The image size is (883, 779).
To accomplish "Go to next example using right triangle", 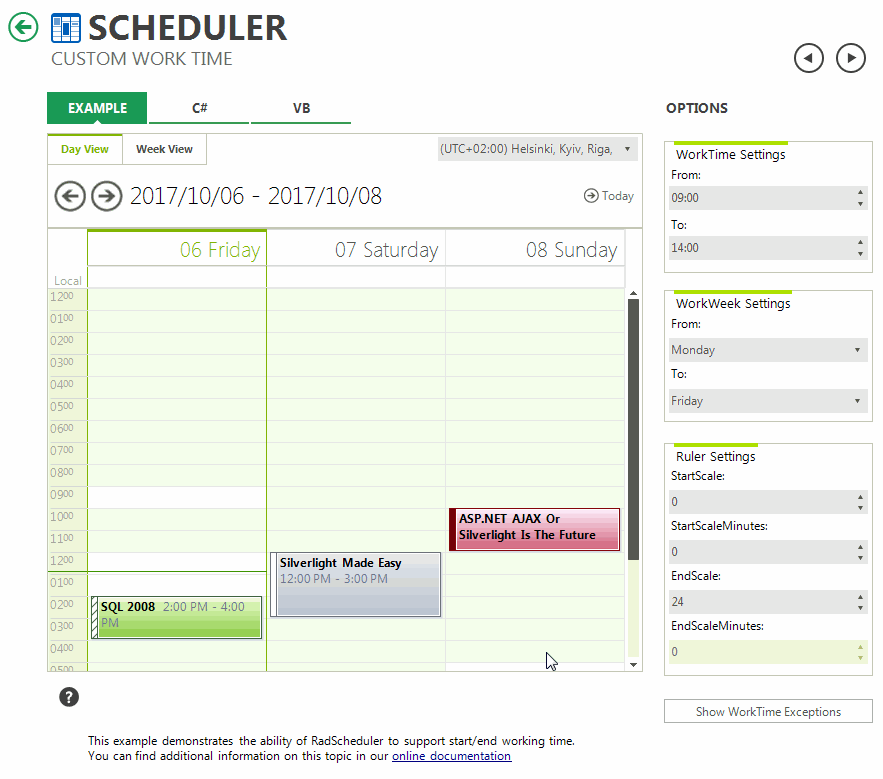I will pyautogui.click(x=850, y=59).
